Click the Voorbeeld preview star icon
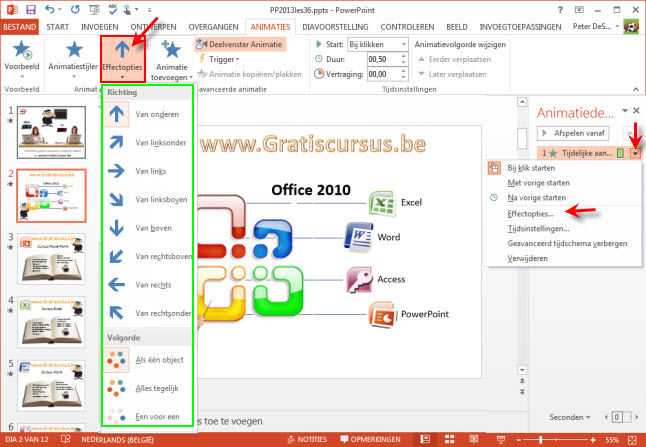This screenshot has width=646, height=447. click(22, 50)
